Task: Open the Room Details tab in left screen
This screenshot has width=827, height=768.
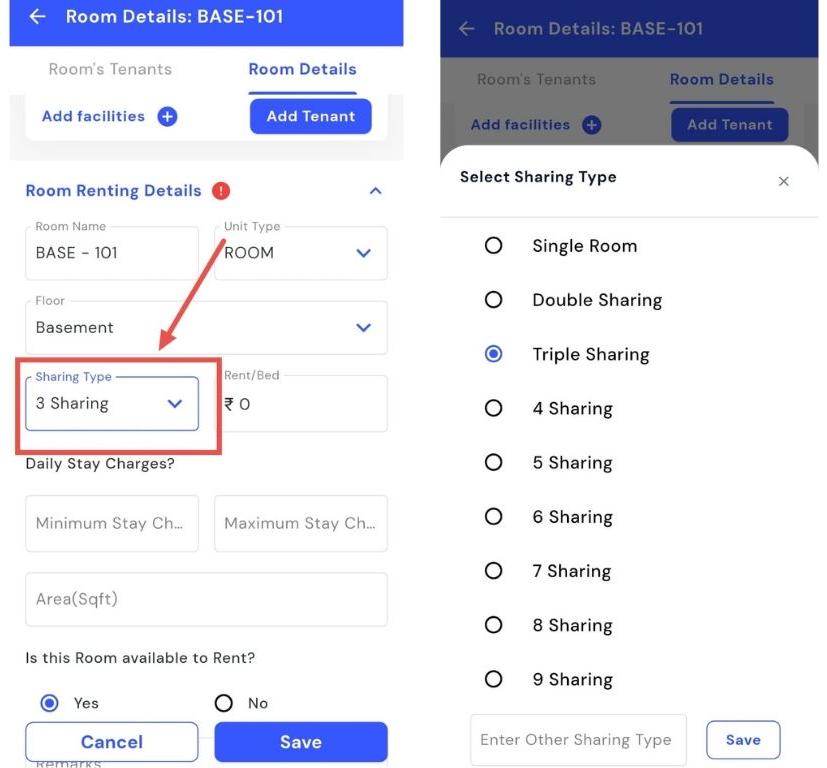Action: tap(302, 69)
